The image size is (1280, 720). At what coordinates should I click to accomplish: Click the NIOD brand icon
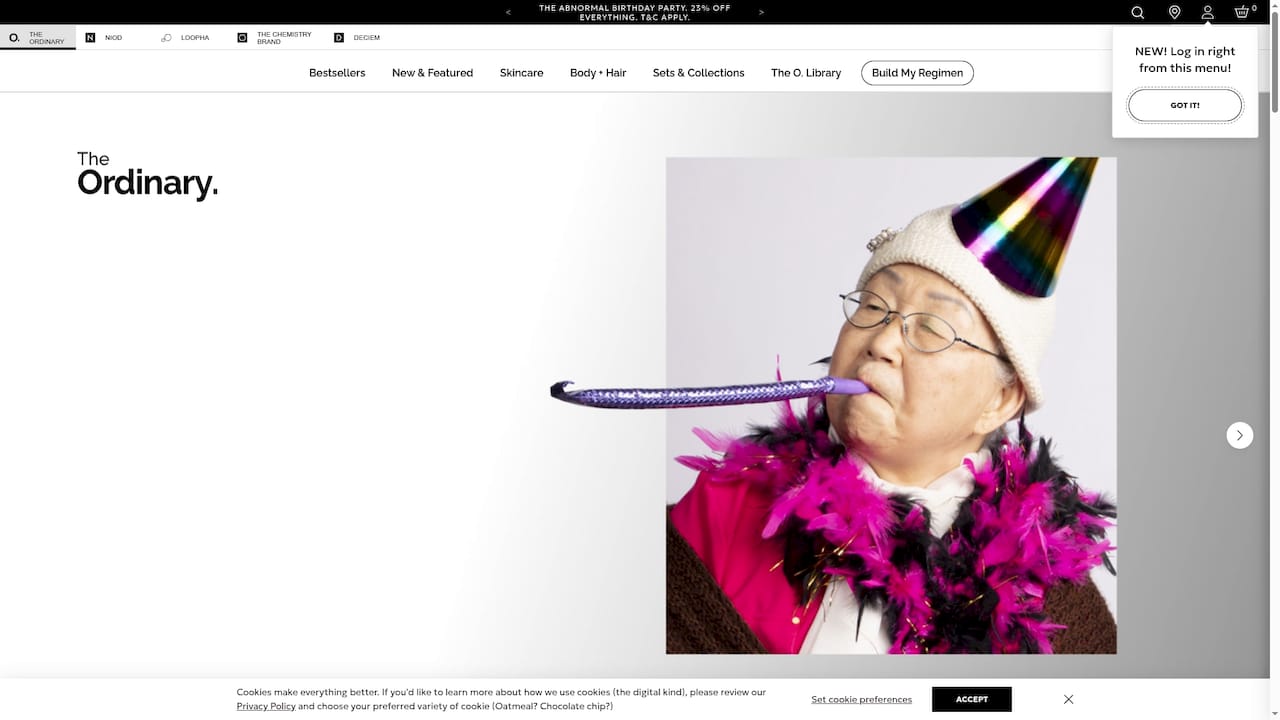[x=90, y=37]
